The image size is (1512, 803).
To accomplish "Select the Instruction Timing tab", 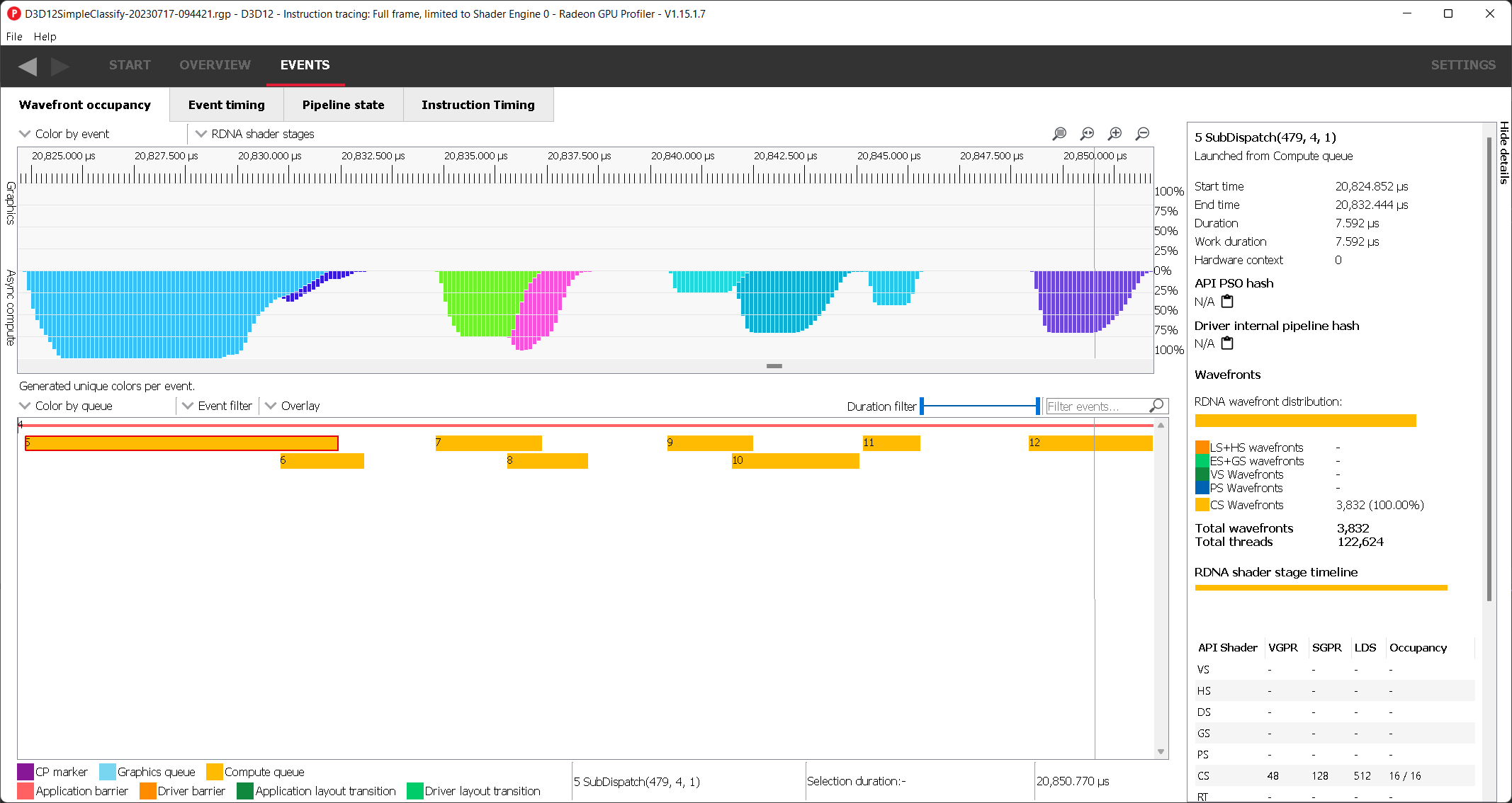I will pos(478,104).
